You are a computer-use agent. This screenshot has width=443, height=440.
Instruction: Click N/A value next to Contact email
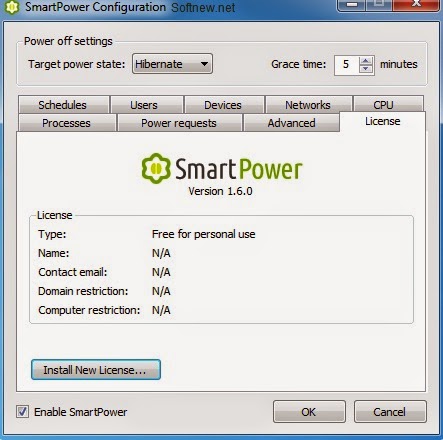pyautogui.click(x=161, y=272)
